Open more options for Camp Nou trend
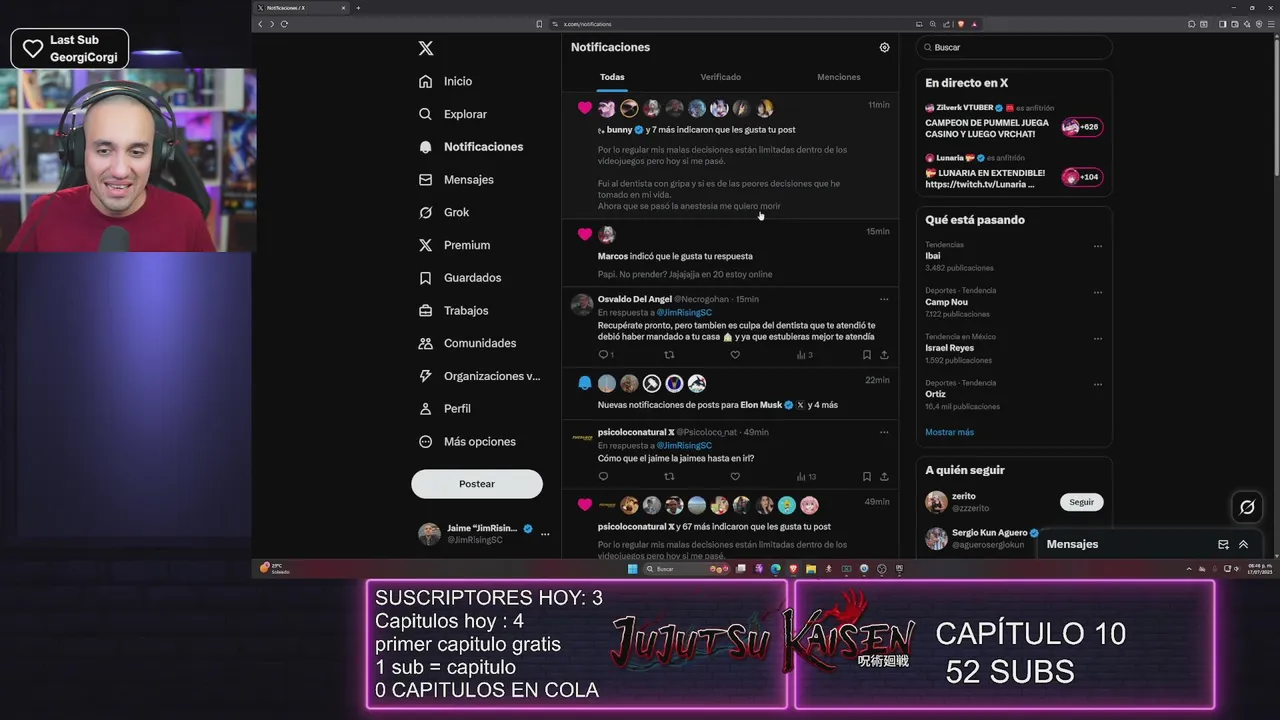Screen dimensions: 1280x720 pyautogui.click(x=1098, y=292)
